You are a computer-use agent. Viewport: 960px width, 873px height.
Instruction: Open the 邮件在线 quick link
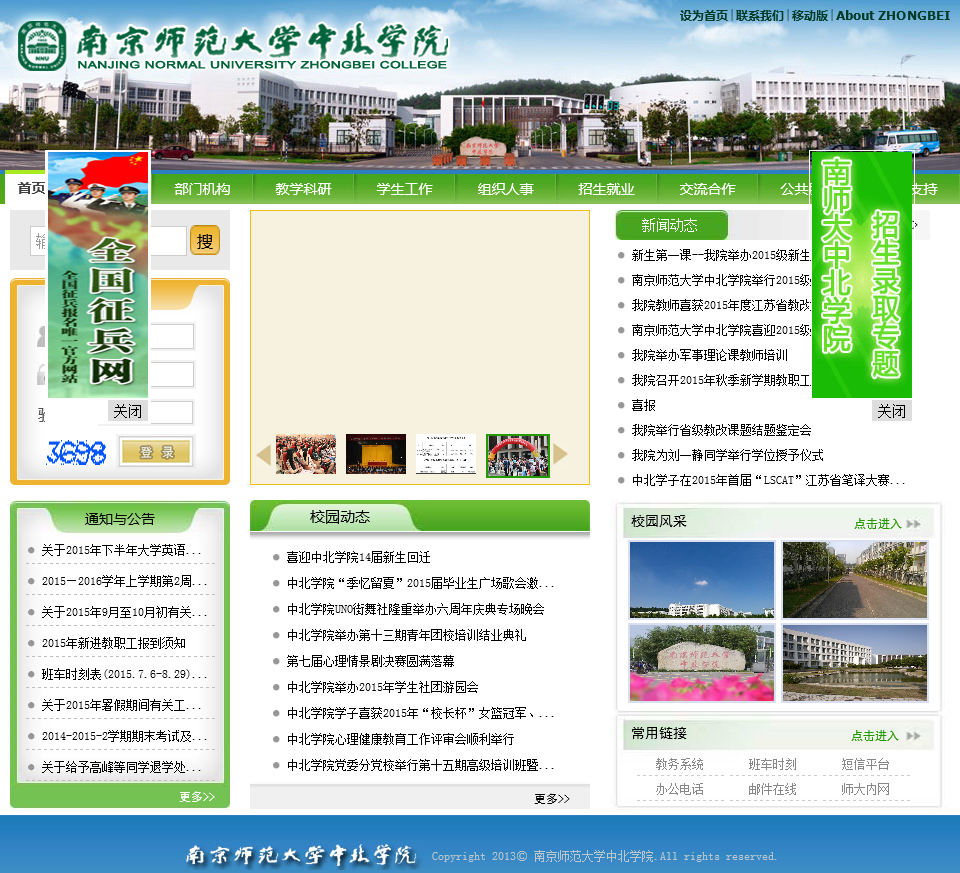[773, 789]
